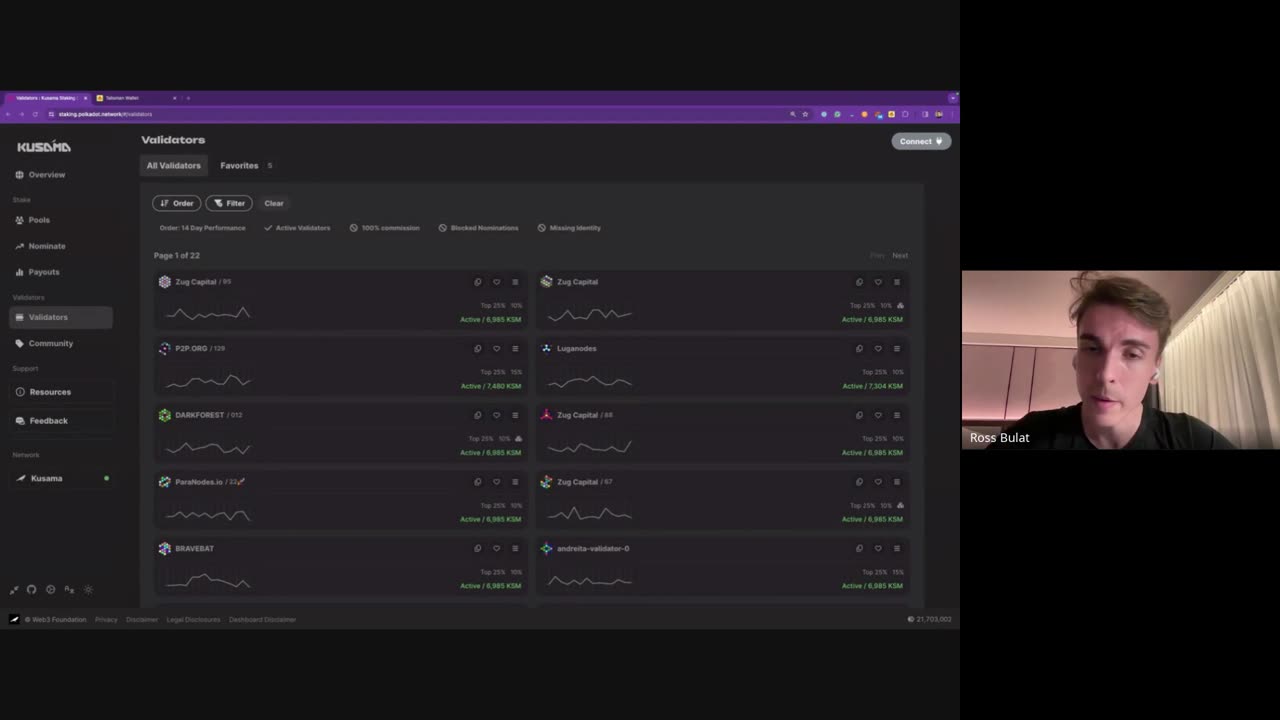Open the GitHub icon link

pyautogui.click(x=32, y=590)
